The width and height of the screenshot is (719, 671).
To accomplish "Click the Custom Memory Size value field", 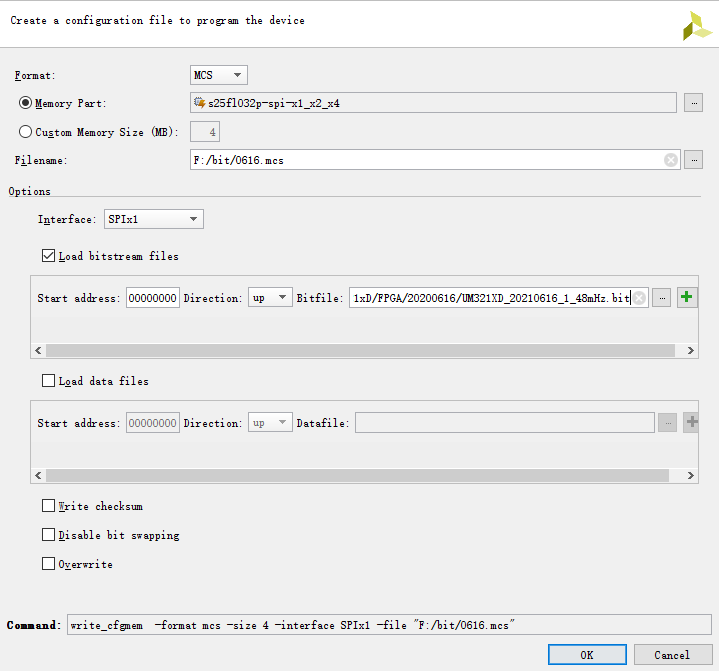I will click(x=205, y=132).
